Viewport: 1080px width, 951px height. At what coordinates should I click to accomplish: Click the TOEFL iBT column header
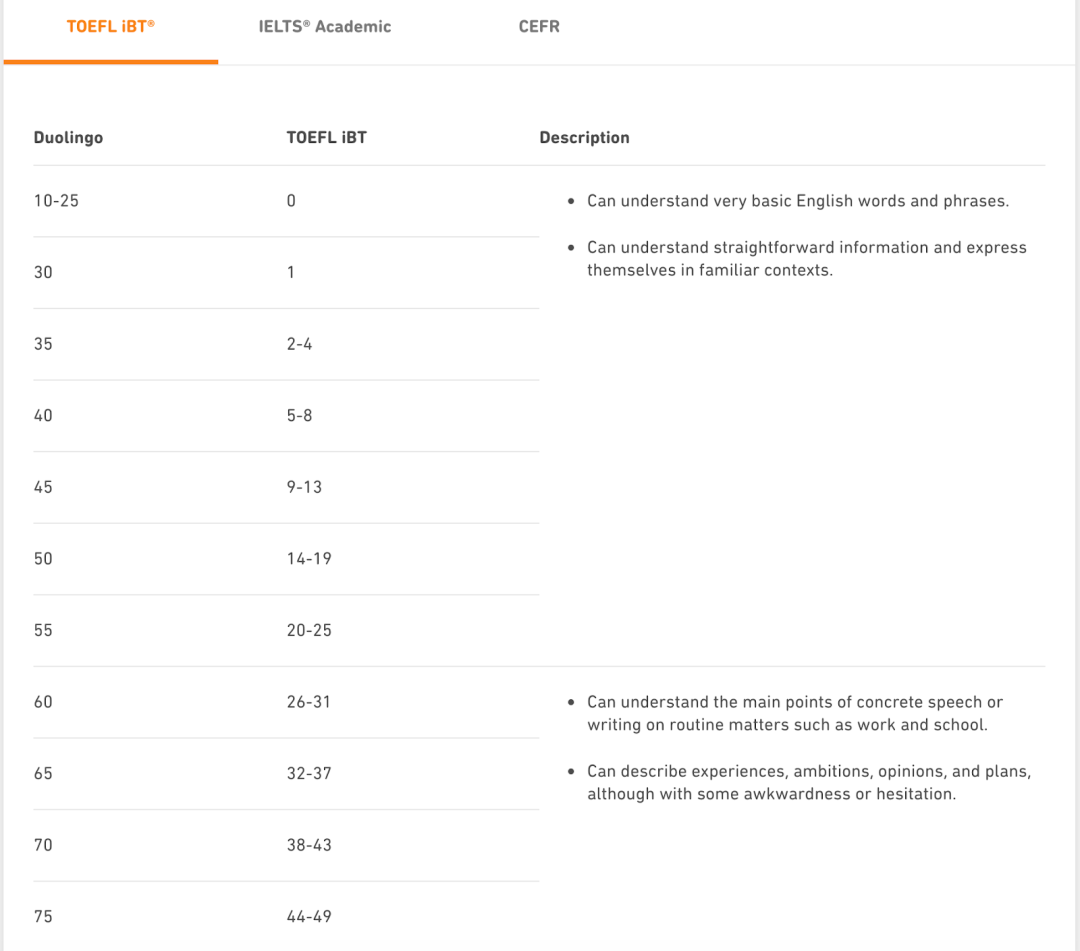click(326, 138)
